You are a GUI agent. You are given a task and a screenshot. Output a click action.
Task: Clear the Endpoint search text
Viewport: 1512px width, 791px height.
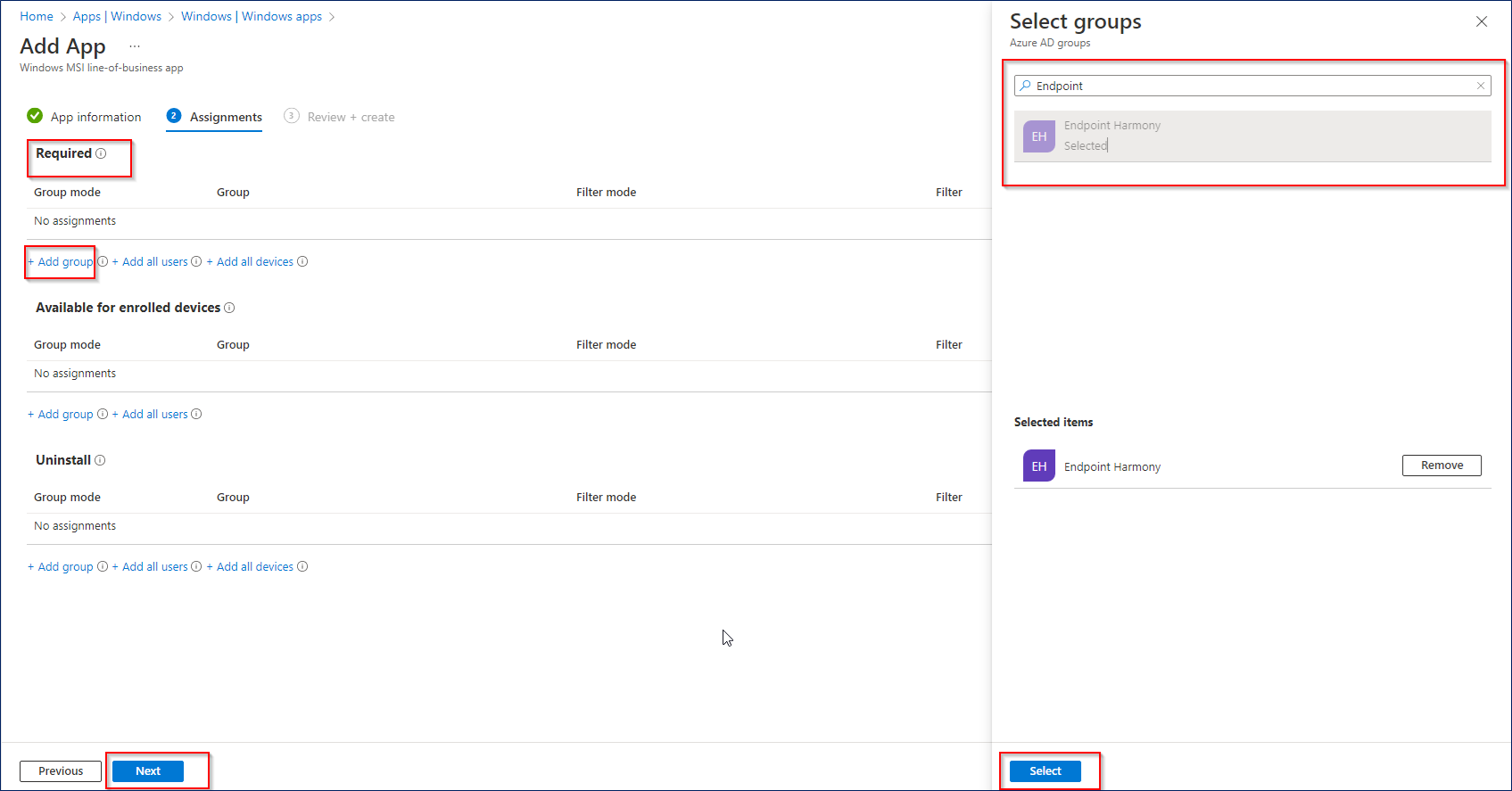(x=1481, y=86)
